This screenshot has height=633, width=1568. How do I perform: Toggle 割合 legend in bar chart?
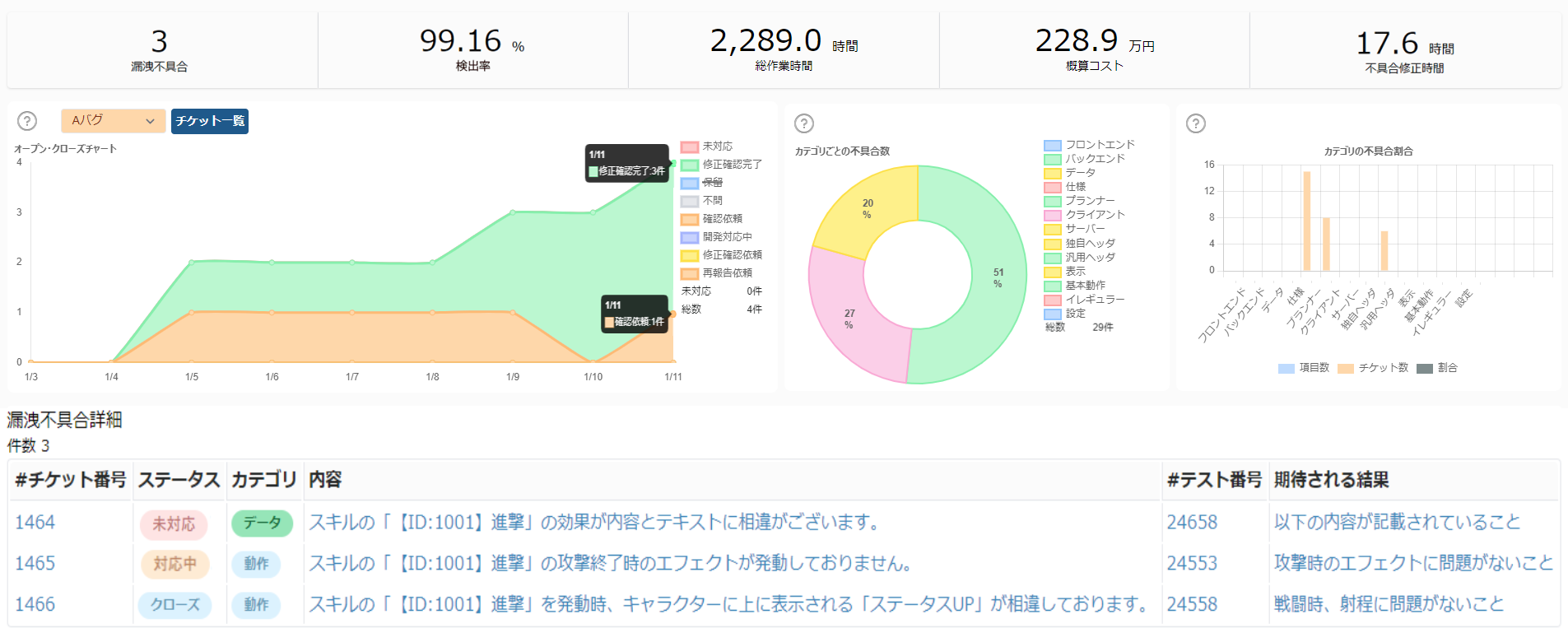pyautogui.click(x=1437, y=368)
